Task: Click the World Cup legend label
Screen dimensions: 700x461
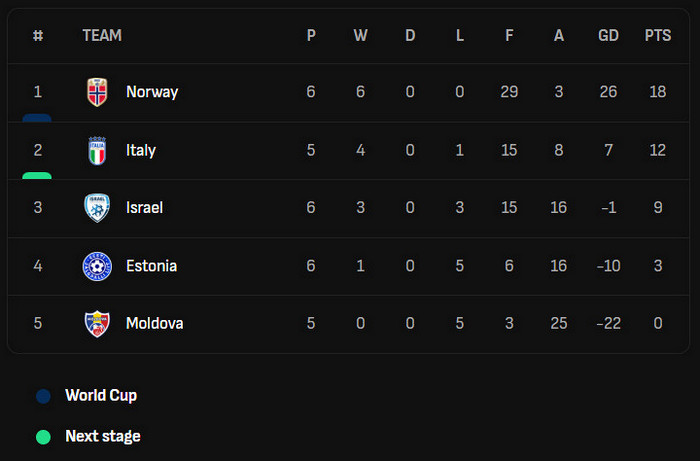Action: pos(101,396)
